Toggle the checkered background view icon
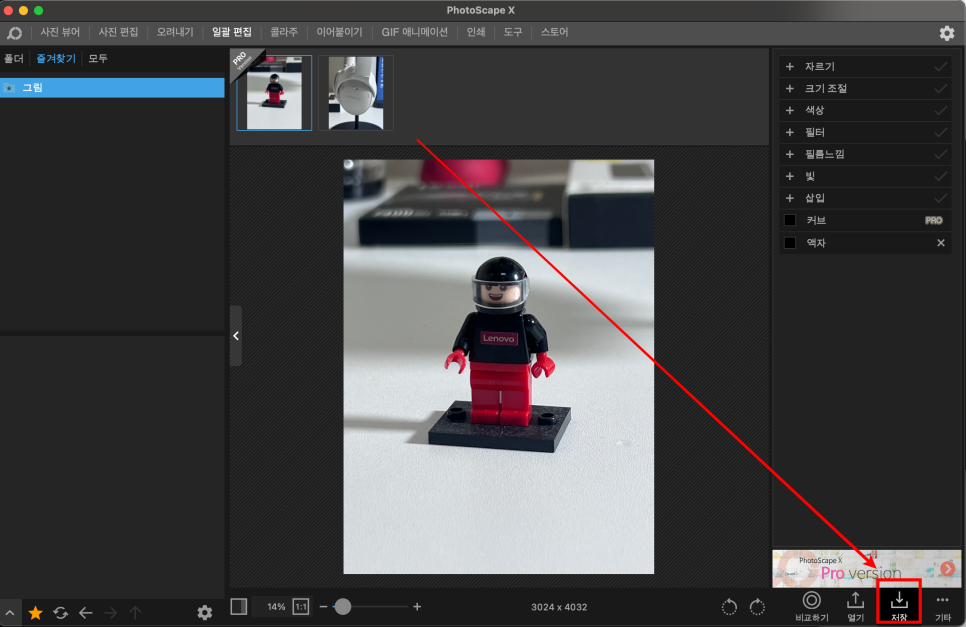The height and width of the screenshot is (627, 966). [x=239, y=607]
